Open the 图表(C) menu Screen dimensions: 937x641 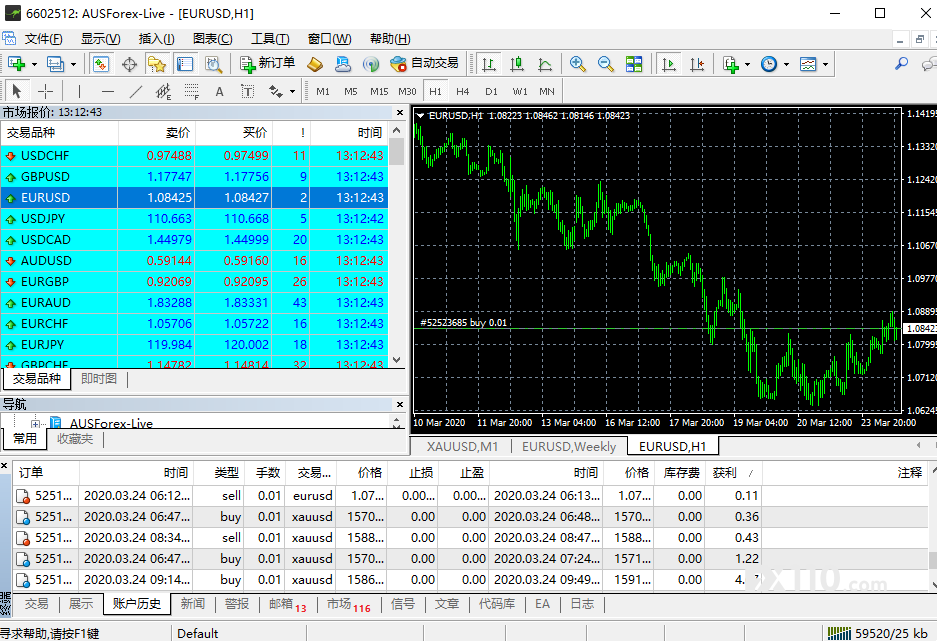[213, 39]
